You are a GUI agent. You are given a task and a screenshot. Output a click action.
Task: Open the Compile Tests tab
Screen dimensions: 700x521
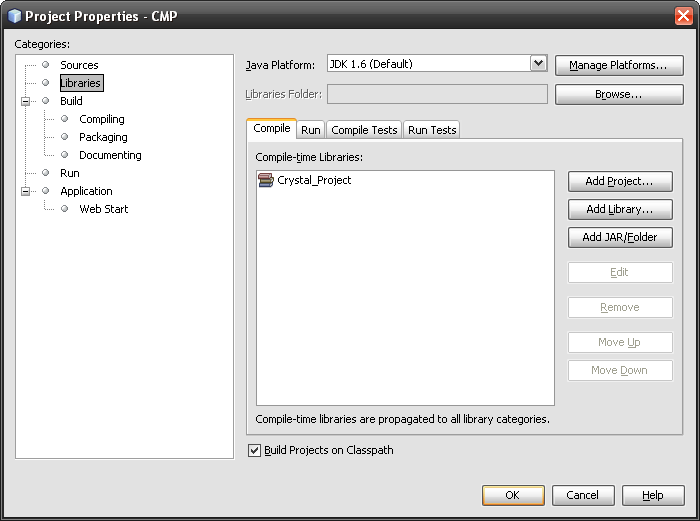(x=364, y=130)
